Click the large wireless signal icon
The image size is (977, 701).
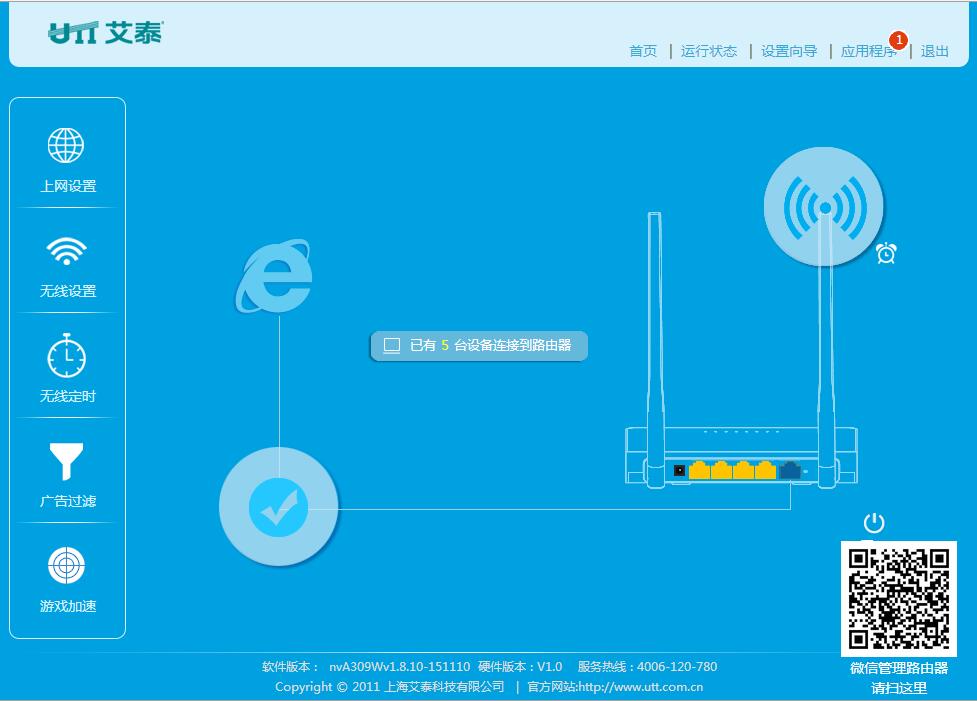tap(823, 204)
